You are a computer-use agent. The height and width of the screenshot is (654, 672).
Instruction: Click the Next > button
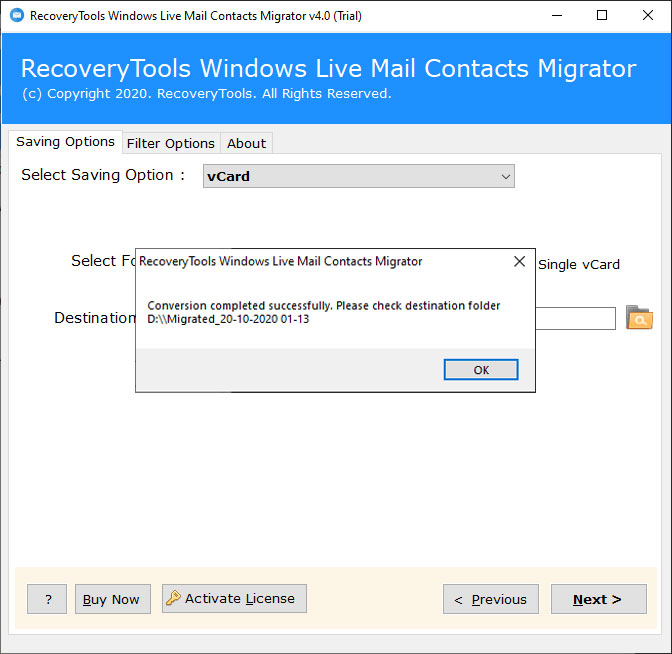pyautogui.click(x=599, y=599)
